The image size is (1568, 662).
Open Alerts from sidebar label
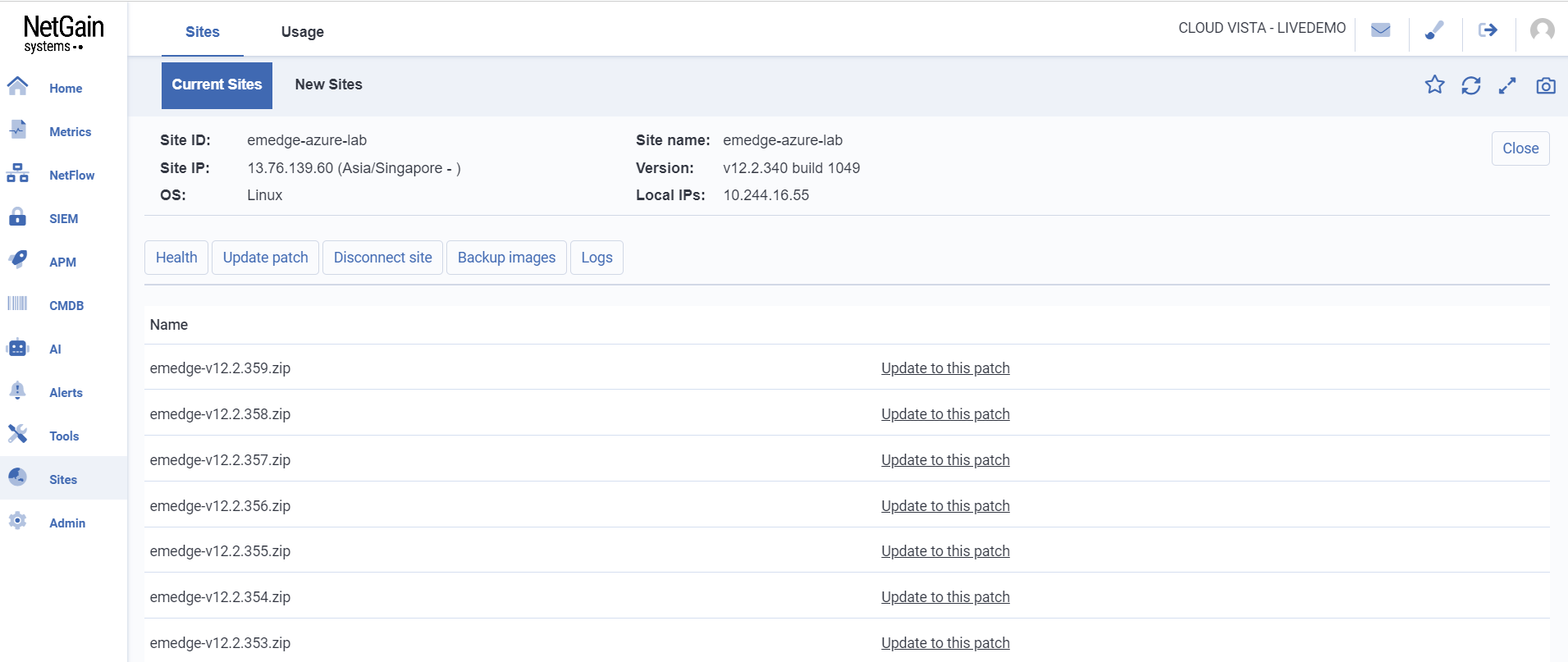(x=66, y=393)
